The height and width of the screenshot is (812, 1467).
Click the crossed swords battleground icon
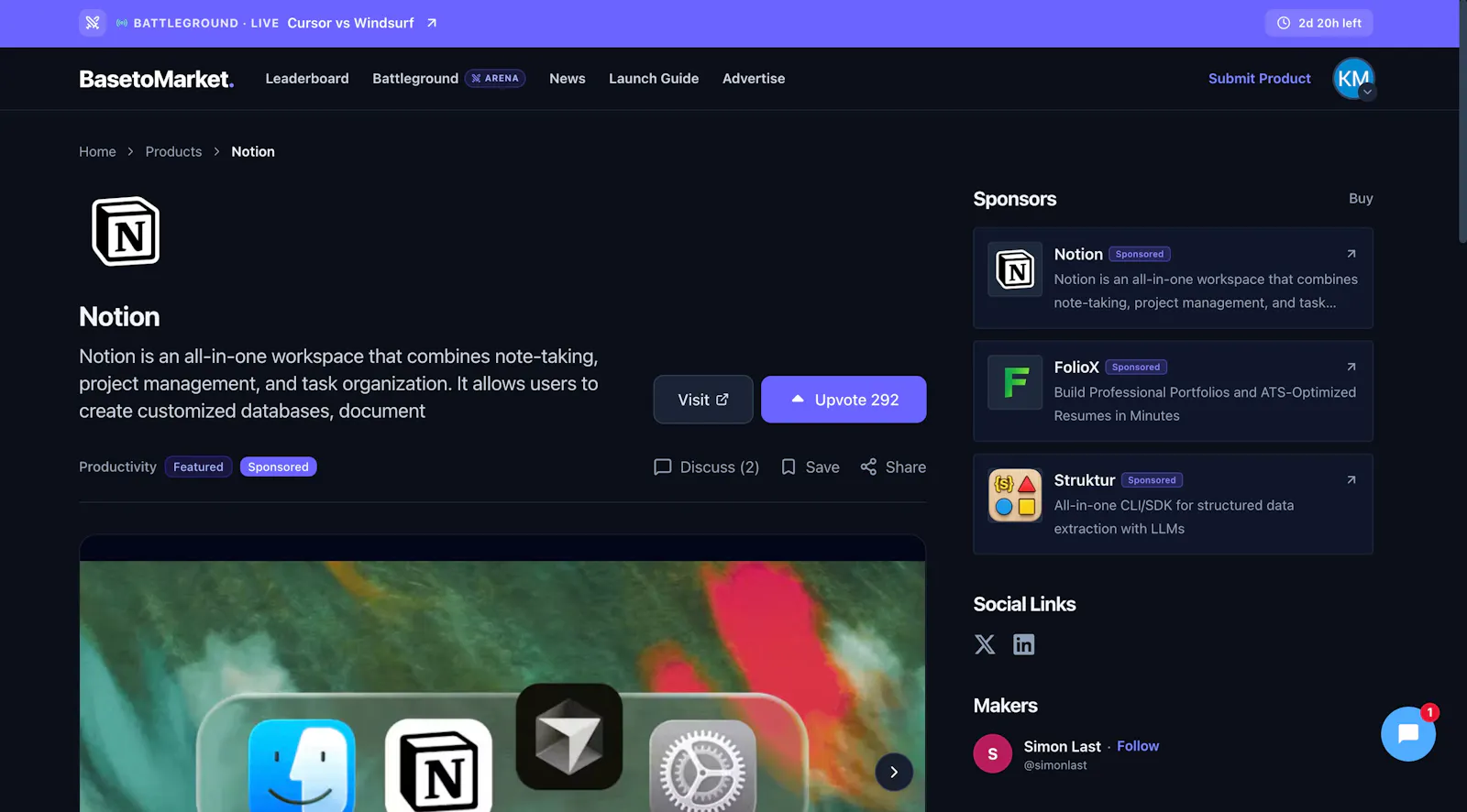(93, 23)
